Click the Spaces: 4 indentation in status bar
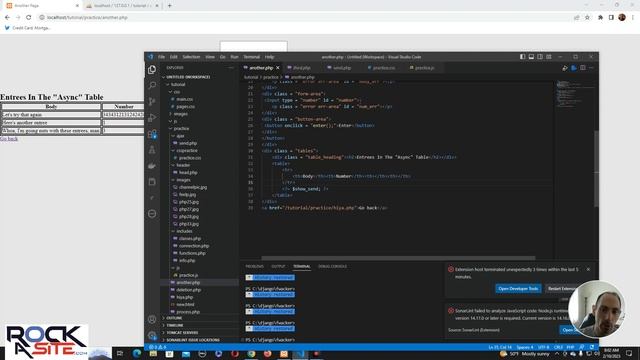640x360 pixels. click(524, 347)
